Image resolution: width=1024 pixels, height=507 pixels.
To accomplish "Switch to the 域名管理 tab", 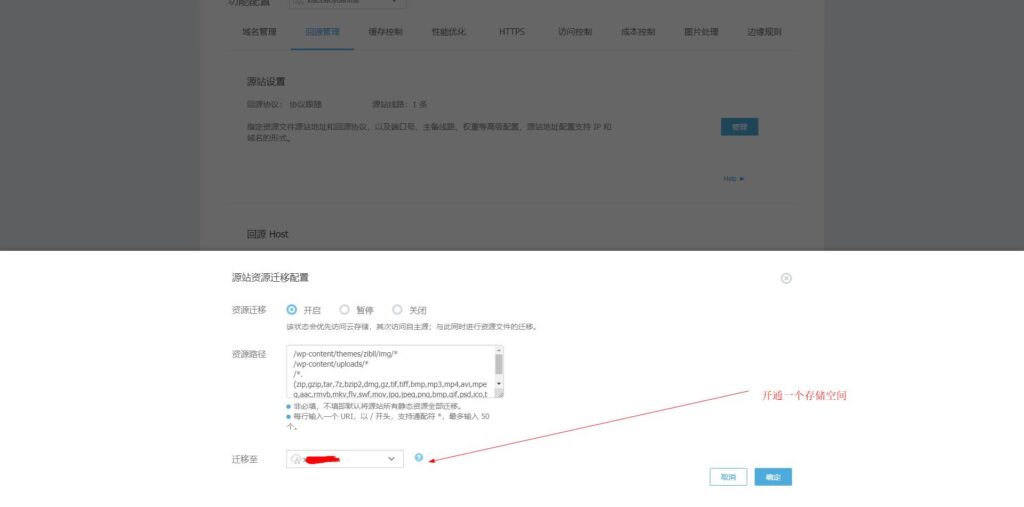I will coord(259,31).
